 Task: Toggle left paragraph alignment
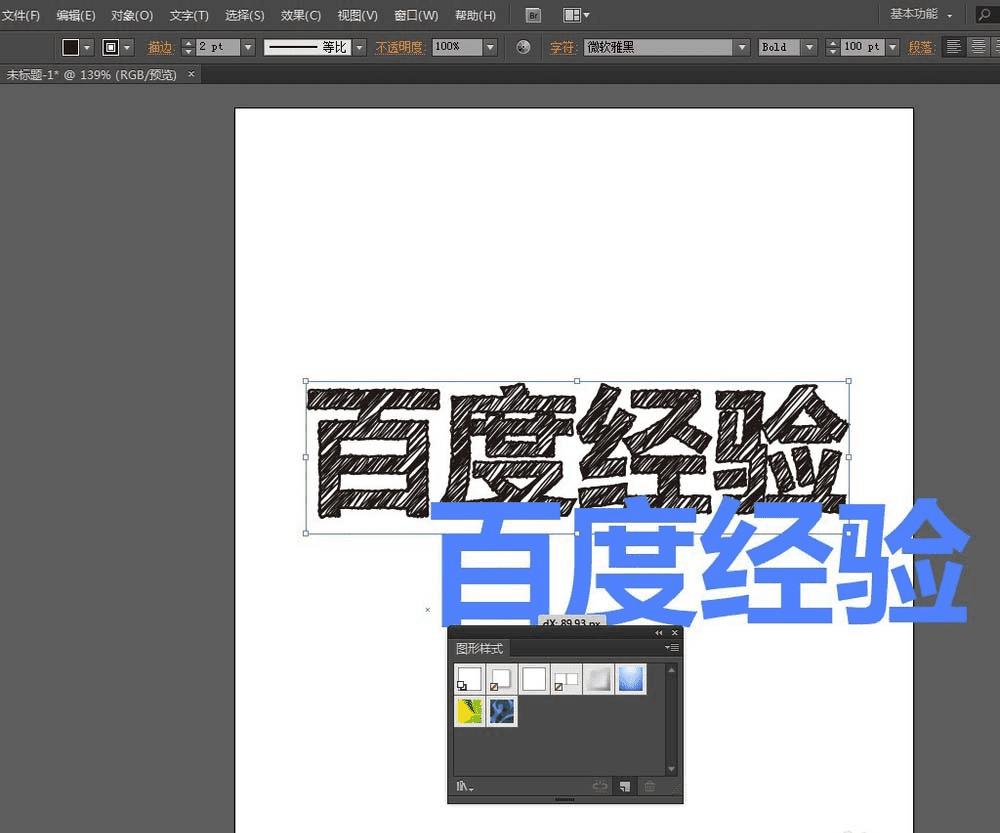coord(954,47)
